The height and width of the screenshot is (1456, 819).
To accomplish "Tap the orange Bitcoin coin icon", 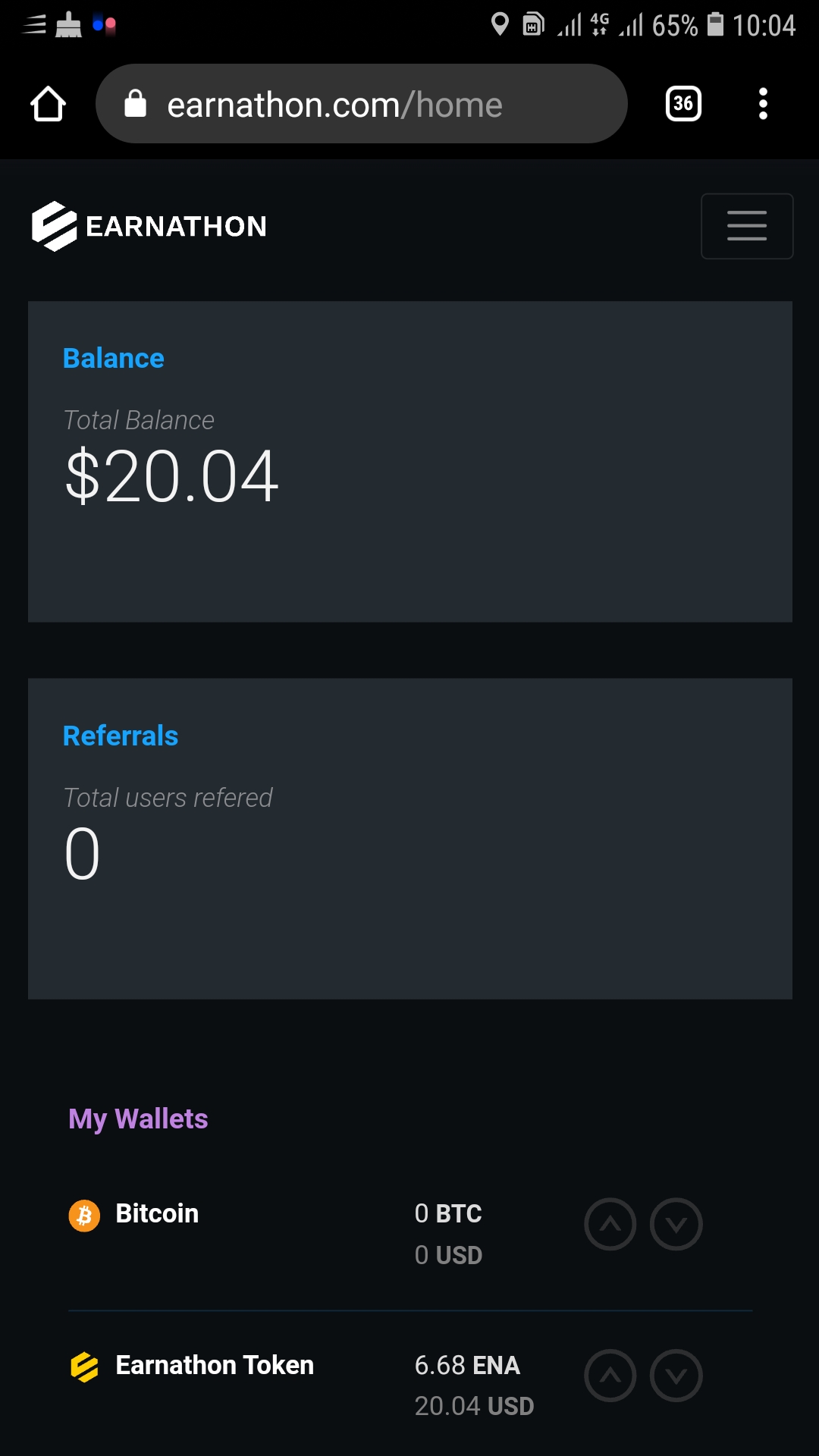I will pos(84,1216).
